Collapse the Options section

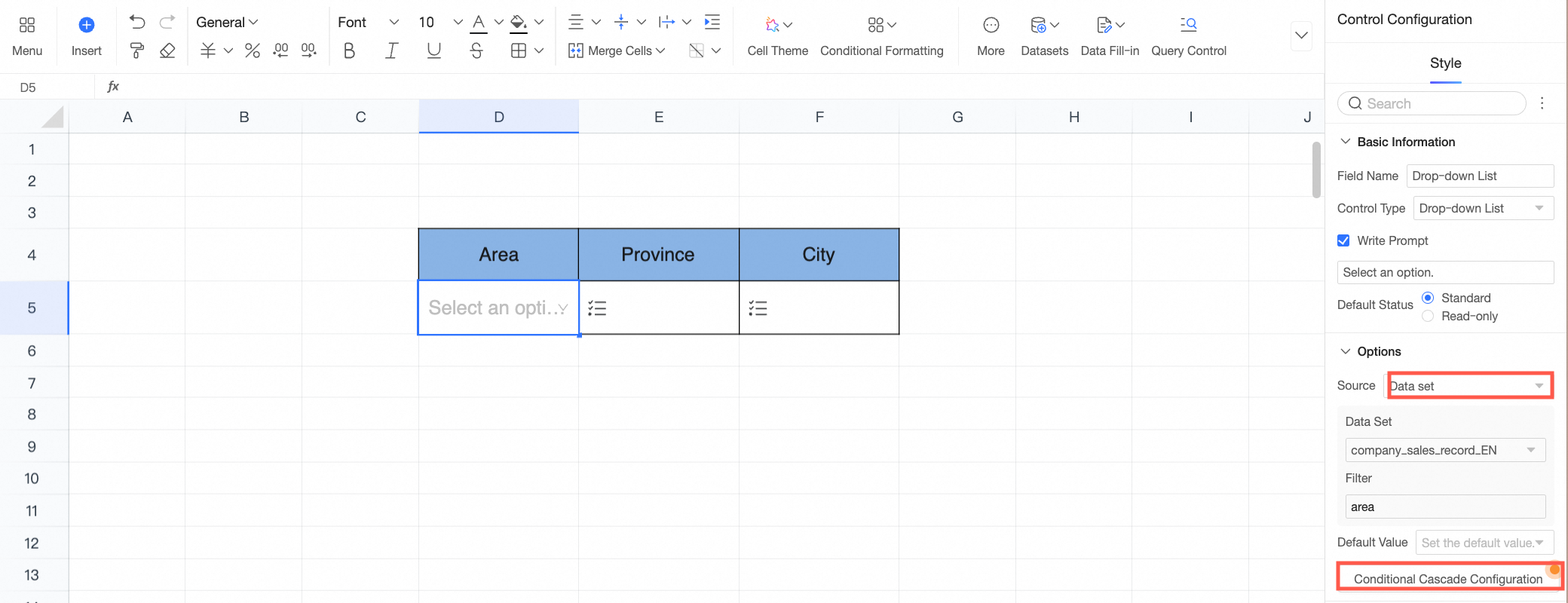coord(1346,351)
